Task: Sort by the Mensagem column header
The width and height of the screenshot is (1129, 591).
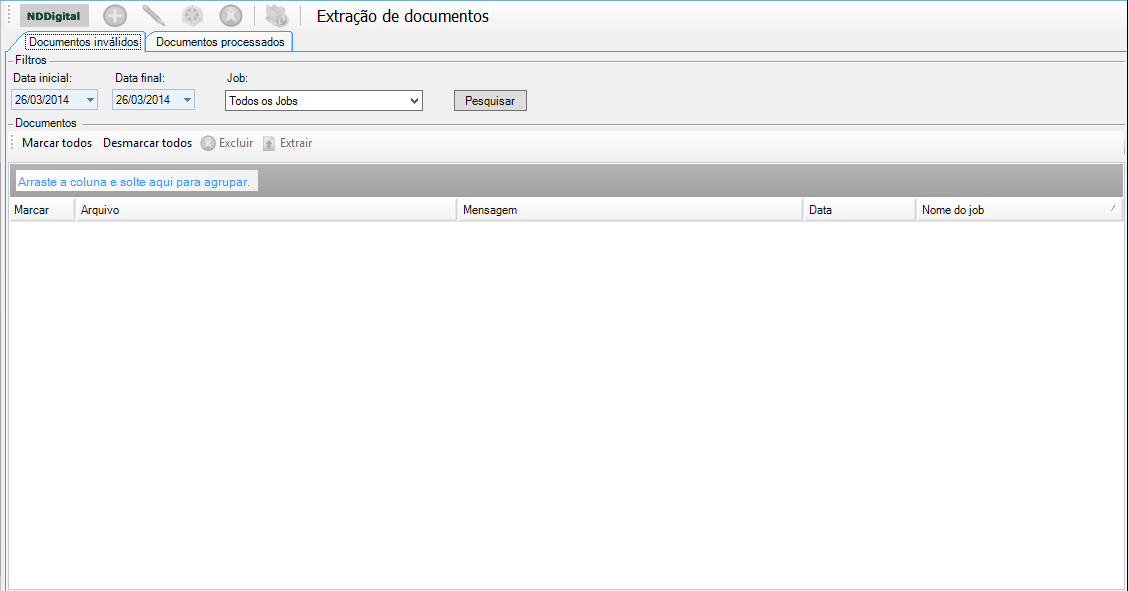Action: 630,210
